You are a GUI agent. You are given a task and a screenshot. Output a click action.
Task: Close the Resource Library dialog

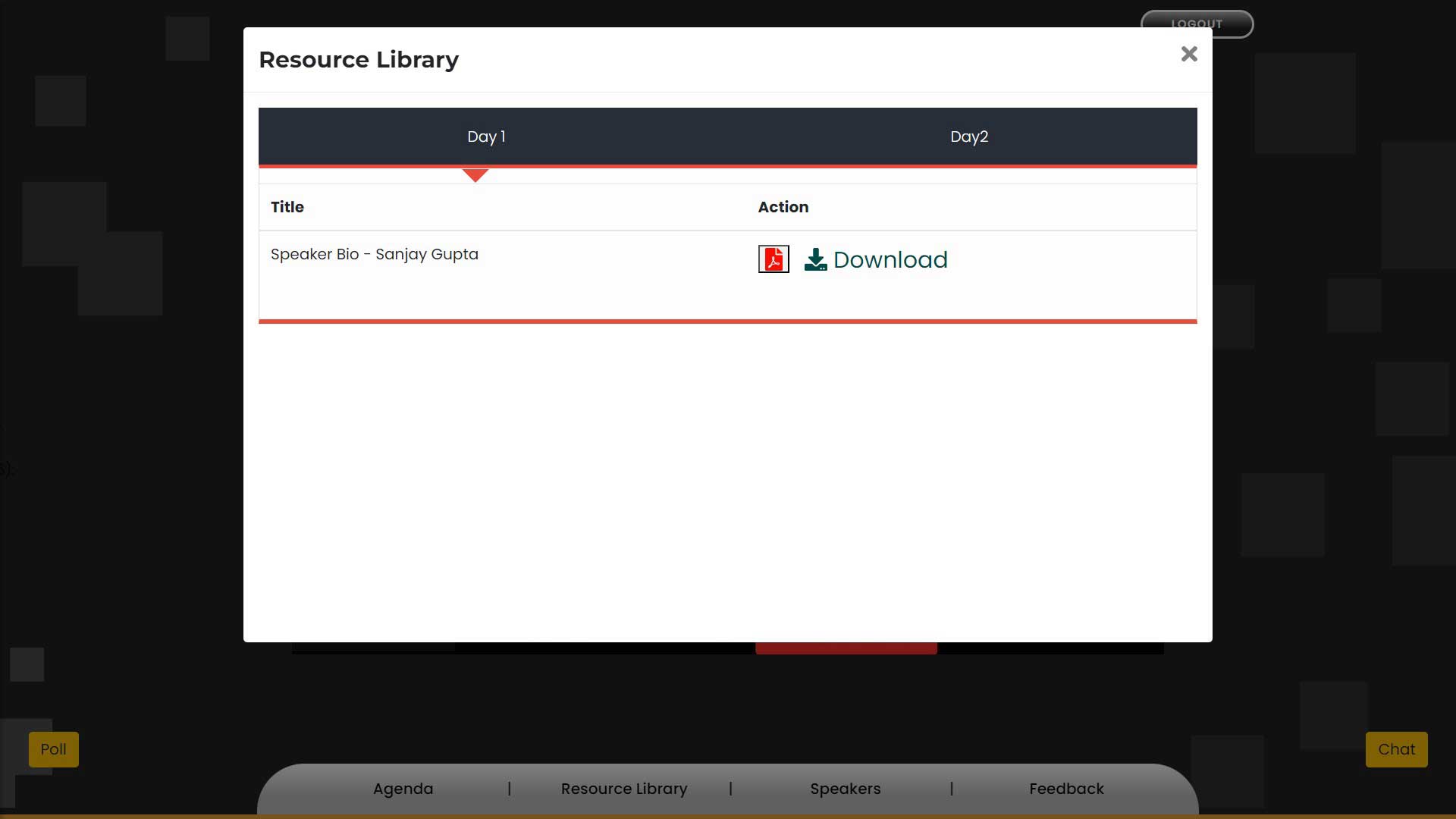click(x=1189, y=54)
